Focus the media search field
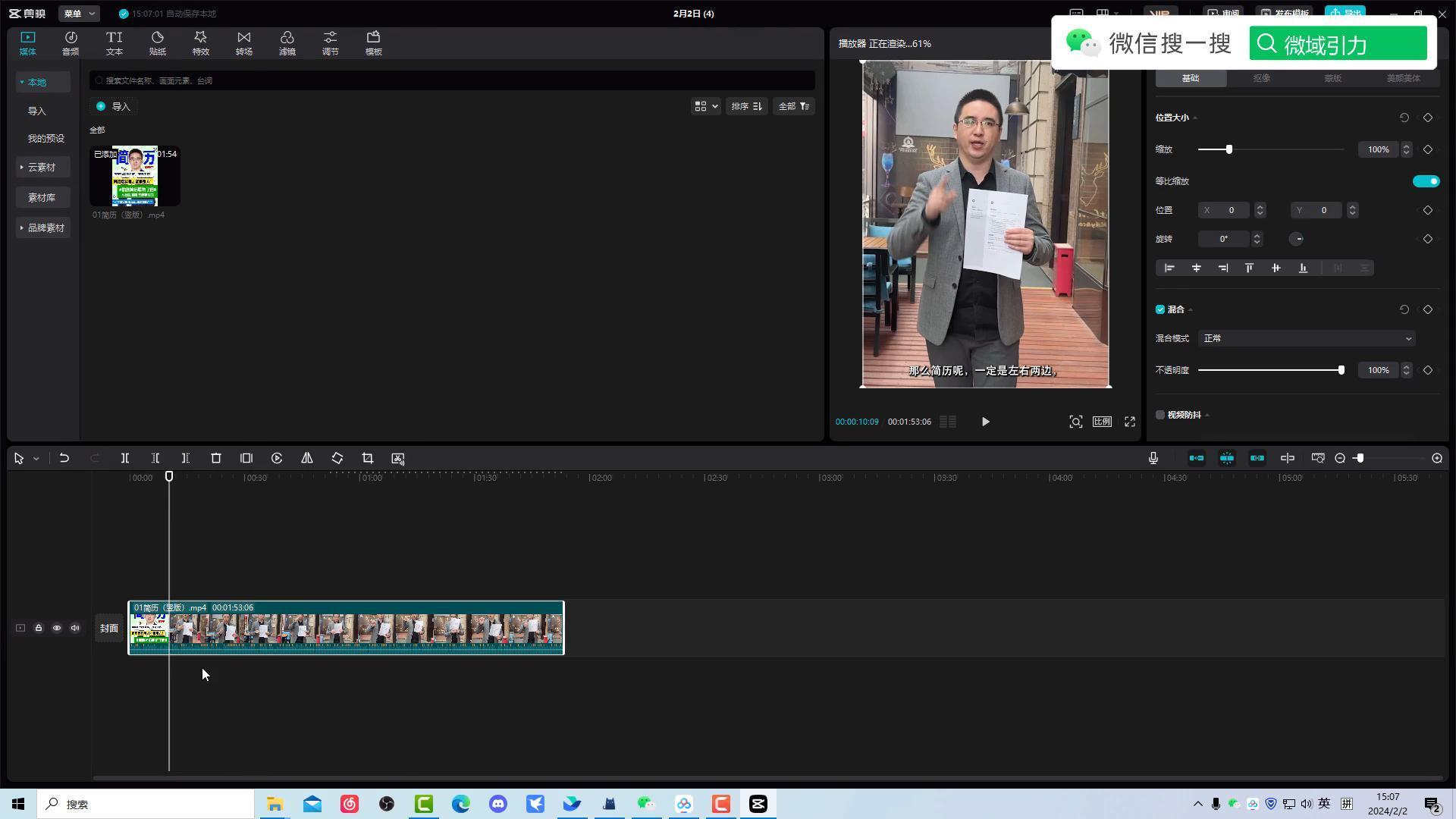This screenshot has width=1456, height=819. pos(452,80)
